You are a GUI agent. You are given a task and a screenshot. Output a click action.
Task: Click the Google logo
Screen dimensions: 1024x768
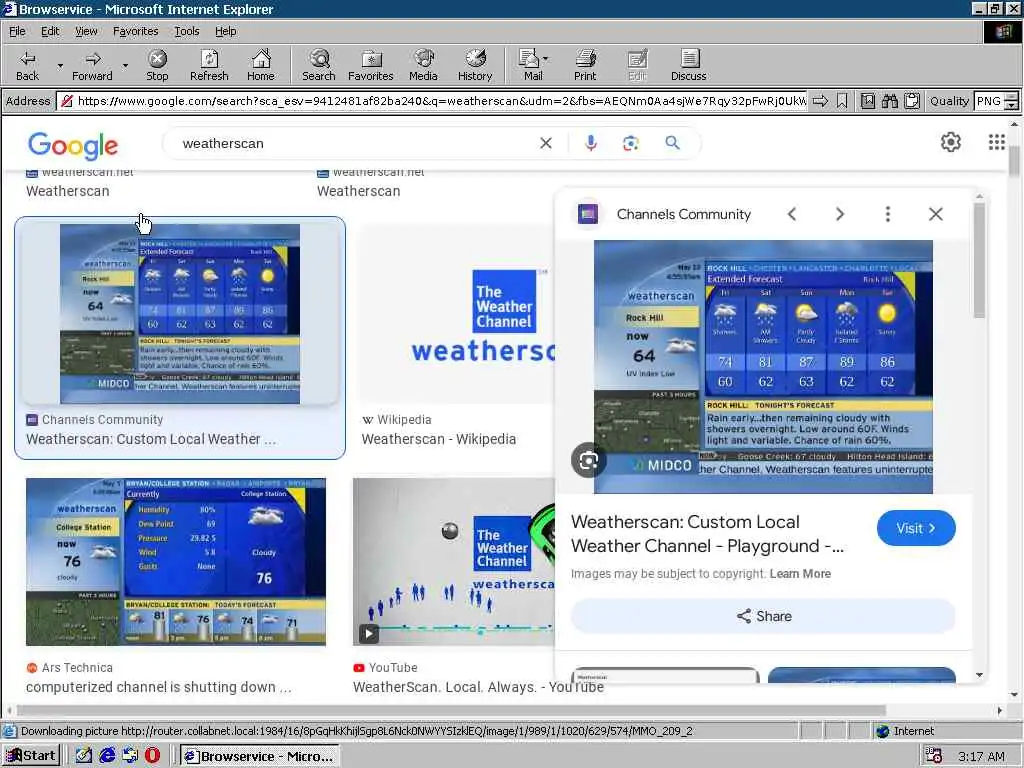click(x=73, y=145)
